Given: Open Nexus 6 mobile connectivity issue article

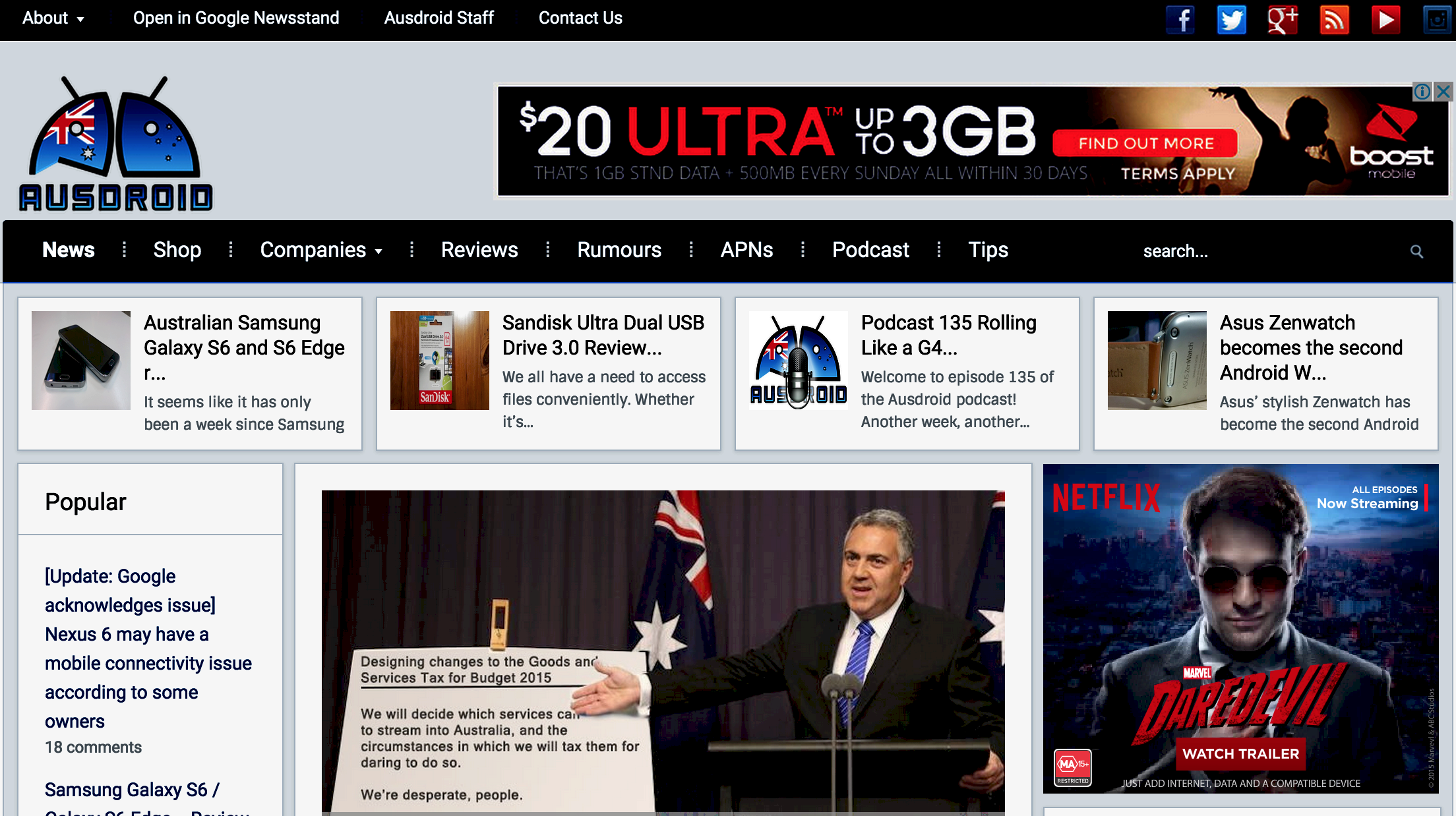Looking at the screenshot, I should pyautogui.click(x=148, y=649).
